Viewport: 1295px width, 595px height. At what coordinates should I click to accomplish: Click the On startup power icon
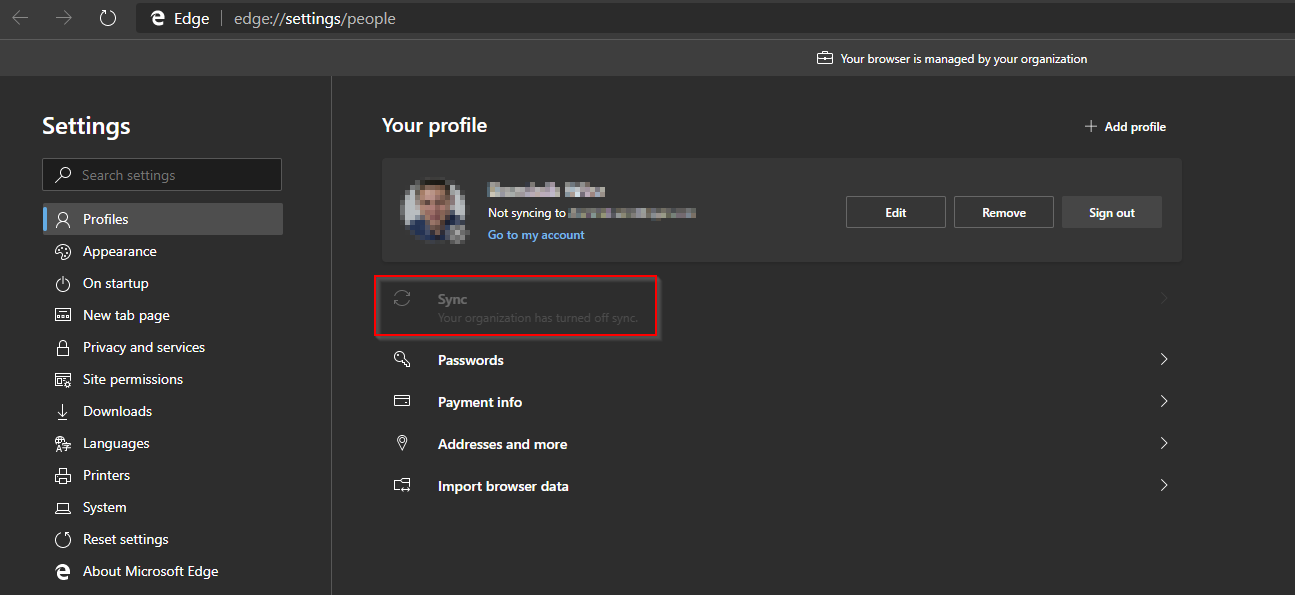pyautogui.click(x=62, y=283)
